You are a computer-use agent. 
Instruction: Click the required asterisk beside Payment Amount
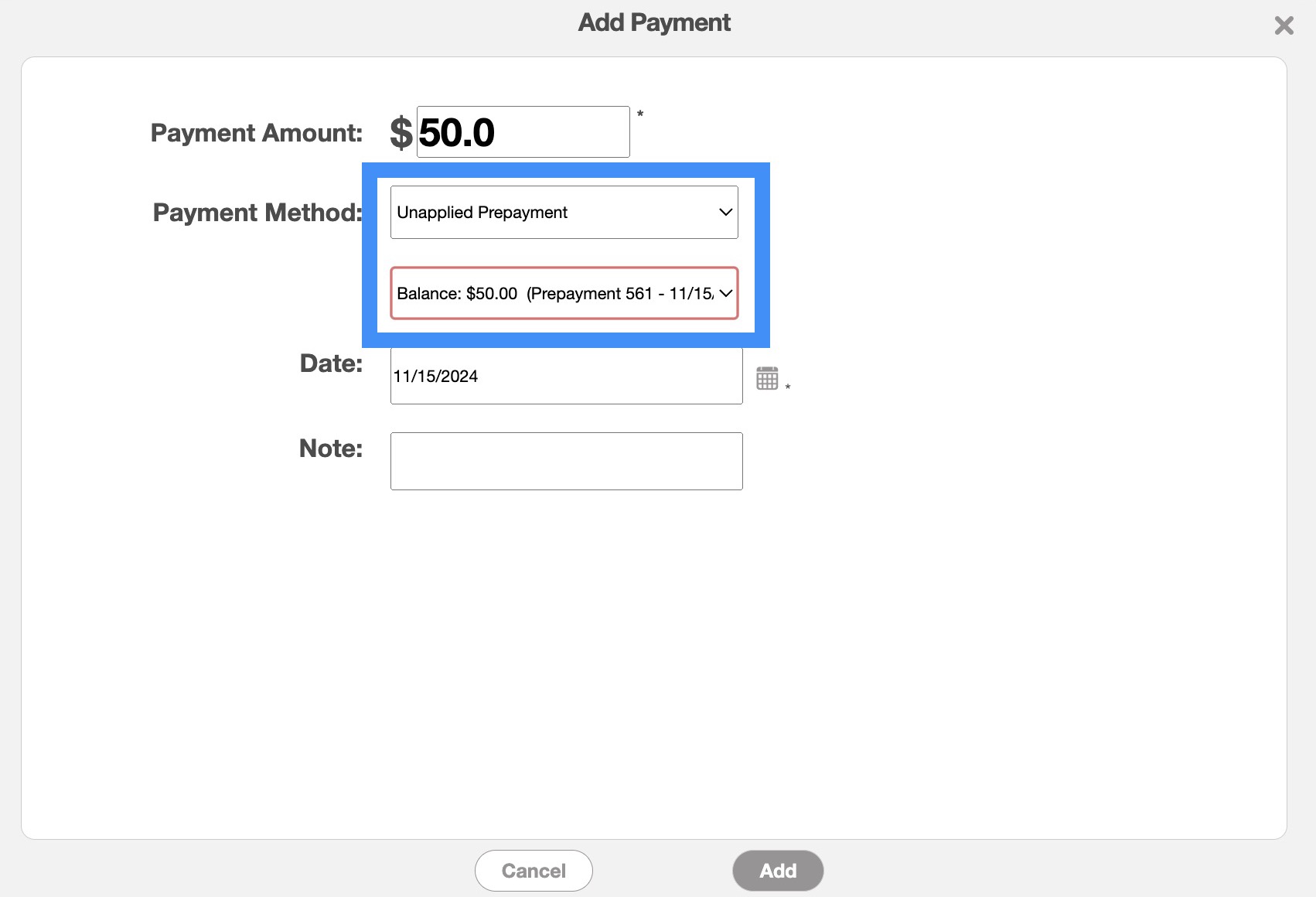point(640,114)
